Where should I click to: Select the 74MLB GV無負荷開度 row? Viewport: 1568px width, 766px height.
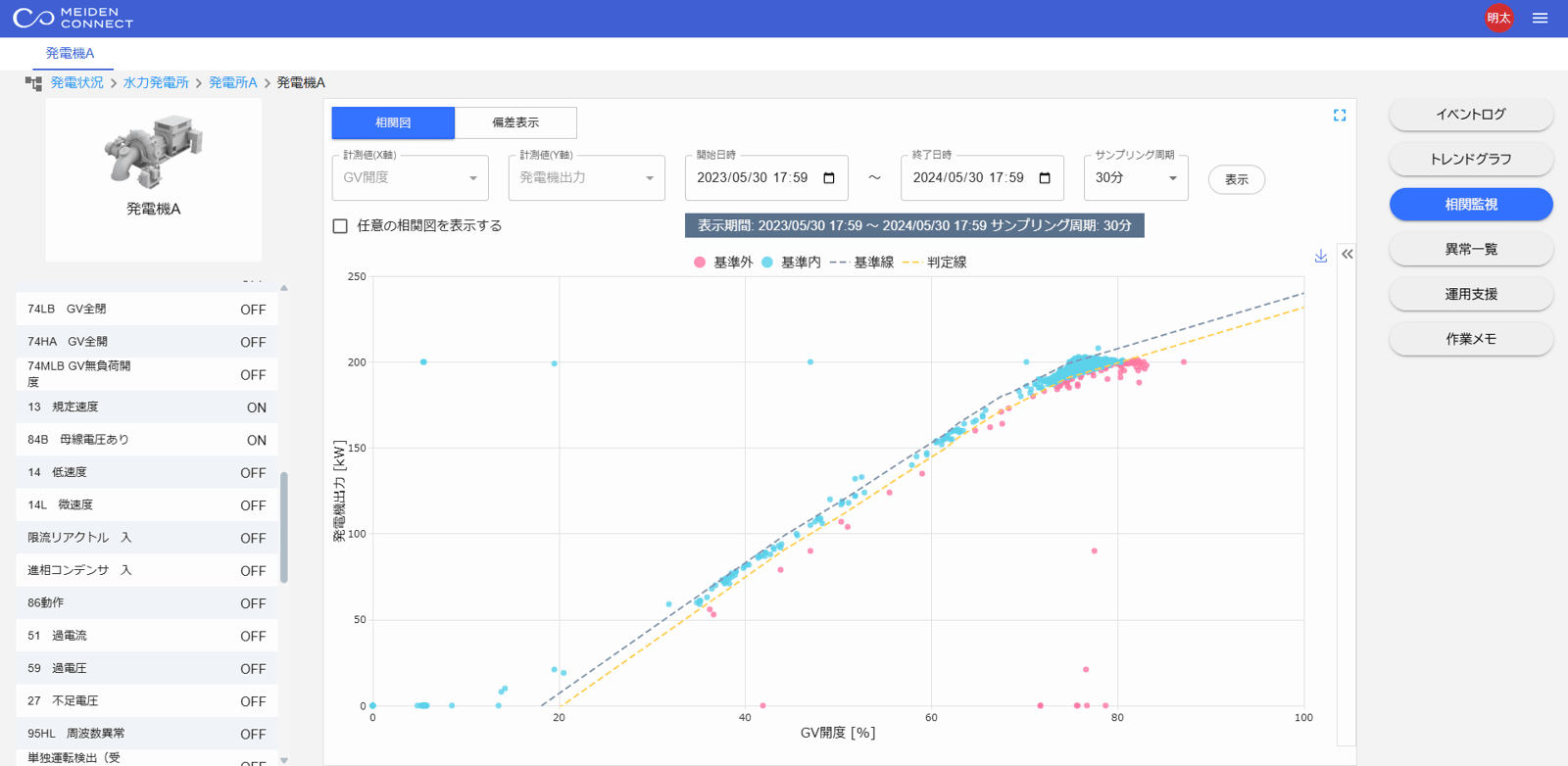point(147,374)
